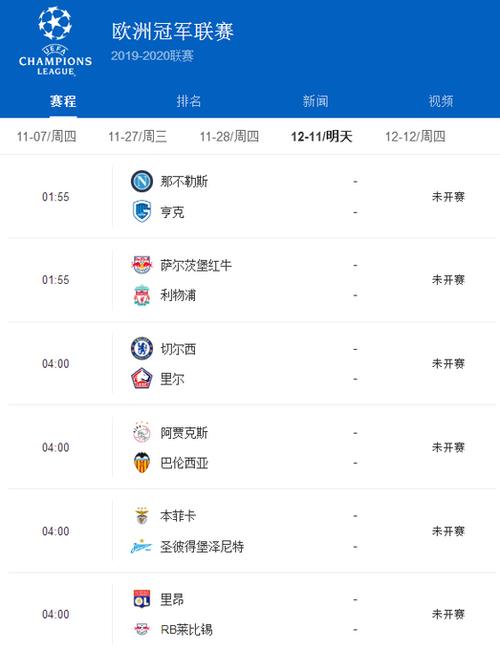Open the 视频 video tab

(x=441, y=101)
